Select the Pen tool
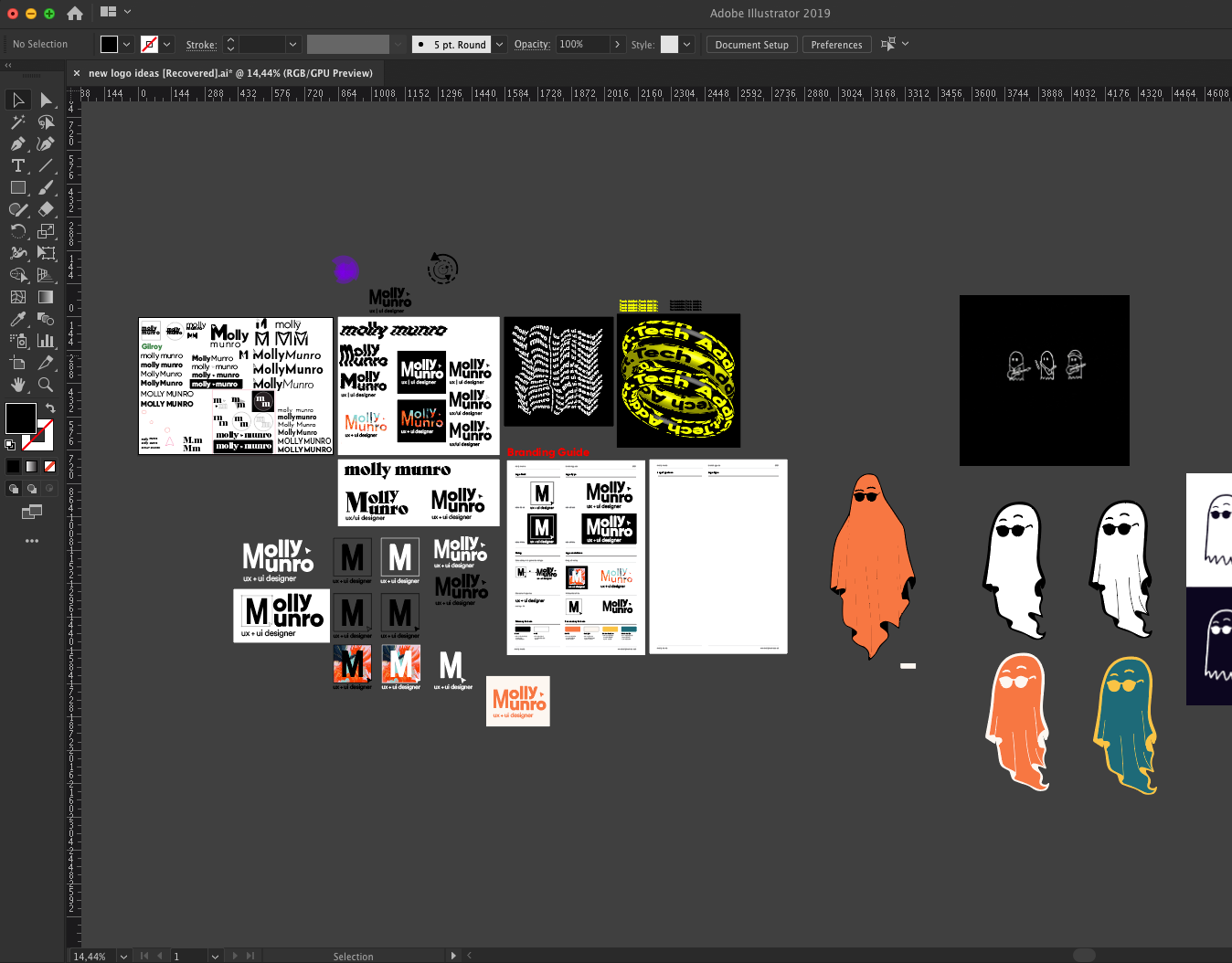The image size is (1232, 963). click(x=17, y=143)
